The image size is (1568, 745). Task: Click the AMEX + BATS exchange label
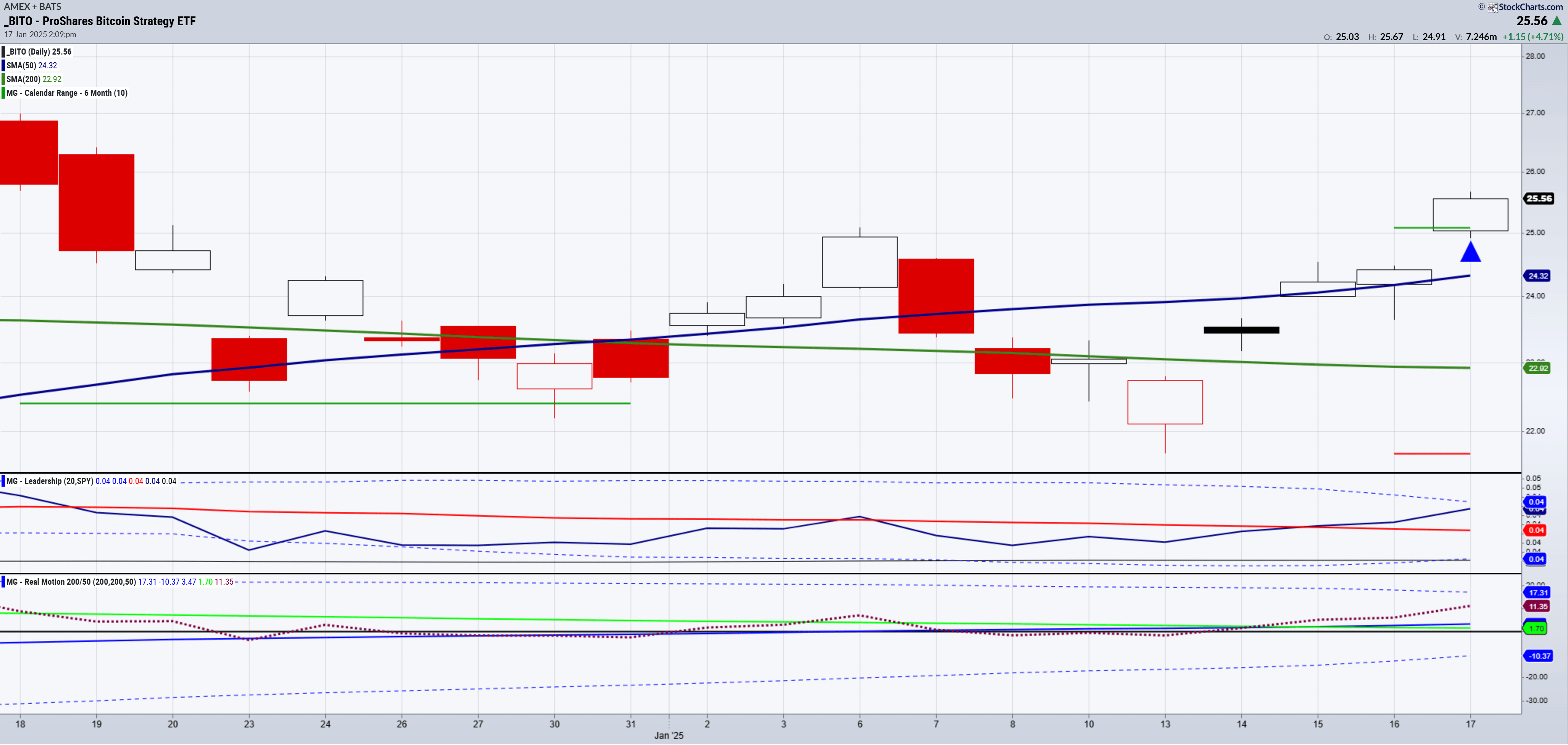tap(33, 7)
